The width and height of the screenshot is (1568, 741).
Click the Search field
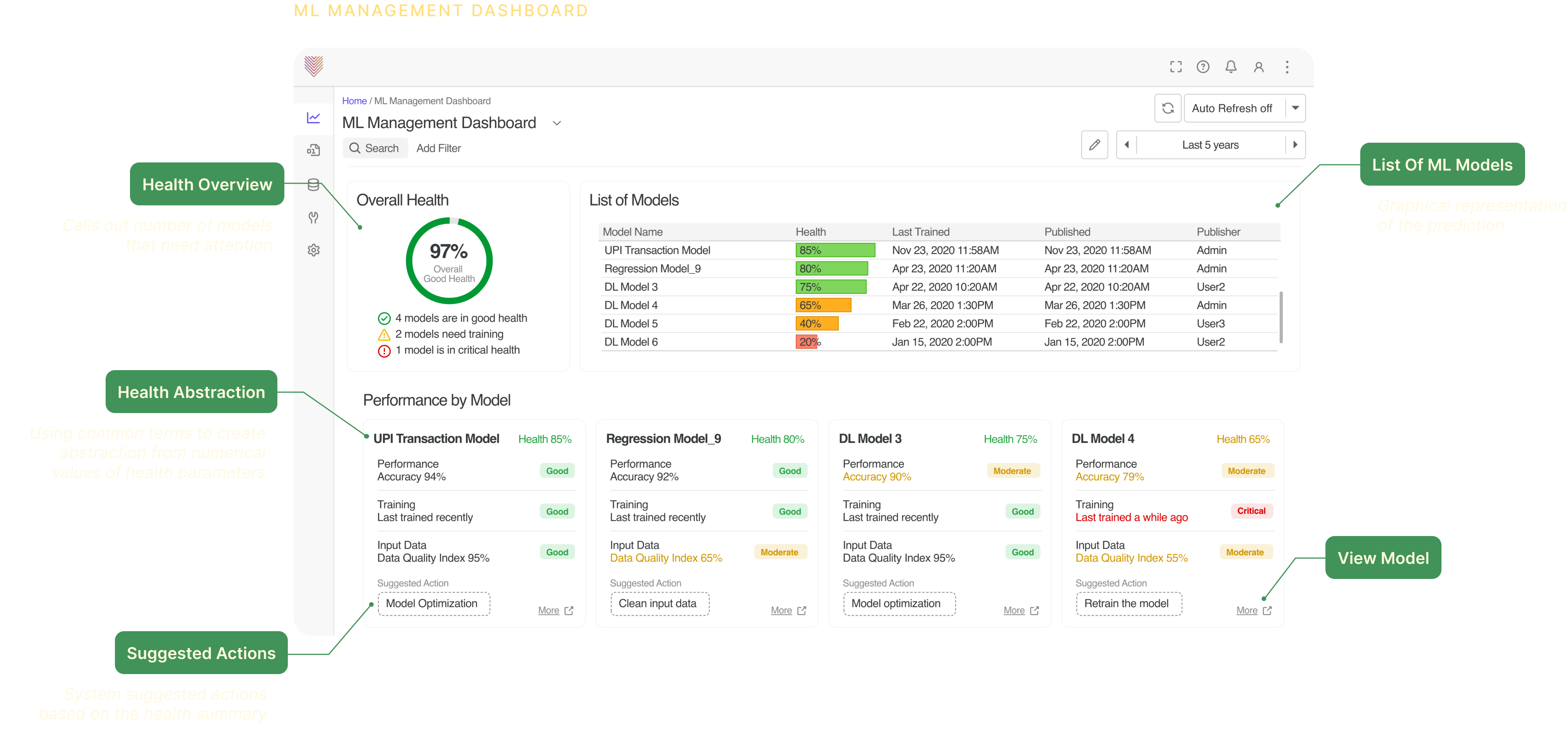click(x=375, y=149)
